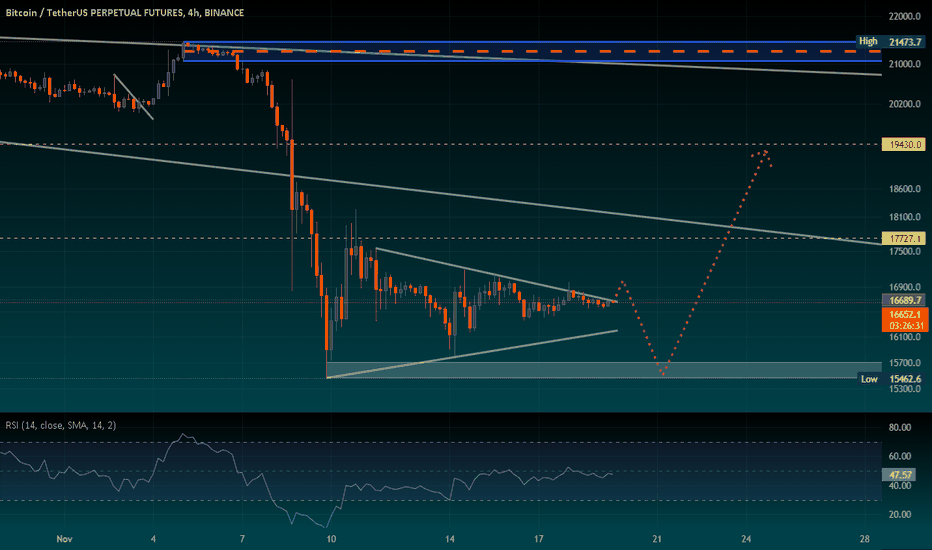The width and height of the screenshot is (932, 550).
Task: Select the orange dashed line in blue resistance box
Action: pos(532,52)
